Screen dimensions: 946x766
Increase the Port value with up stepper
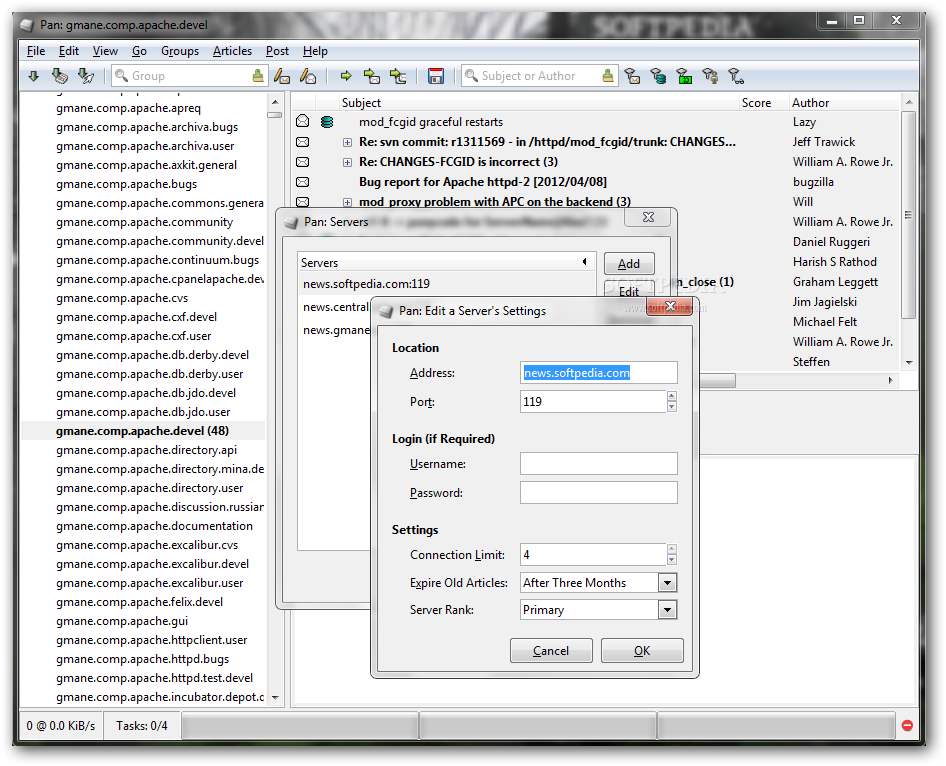pos(671,396)
